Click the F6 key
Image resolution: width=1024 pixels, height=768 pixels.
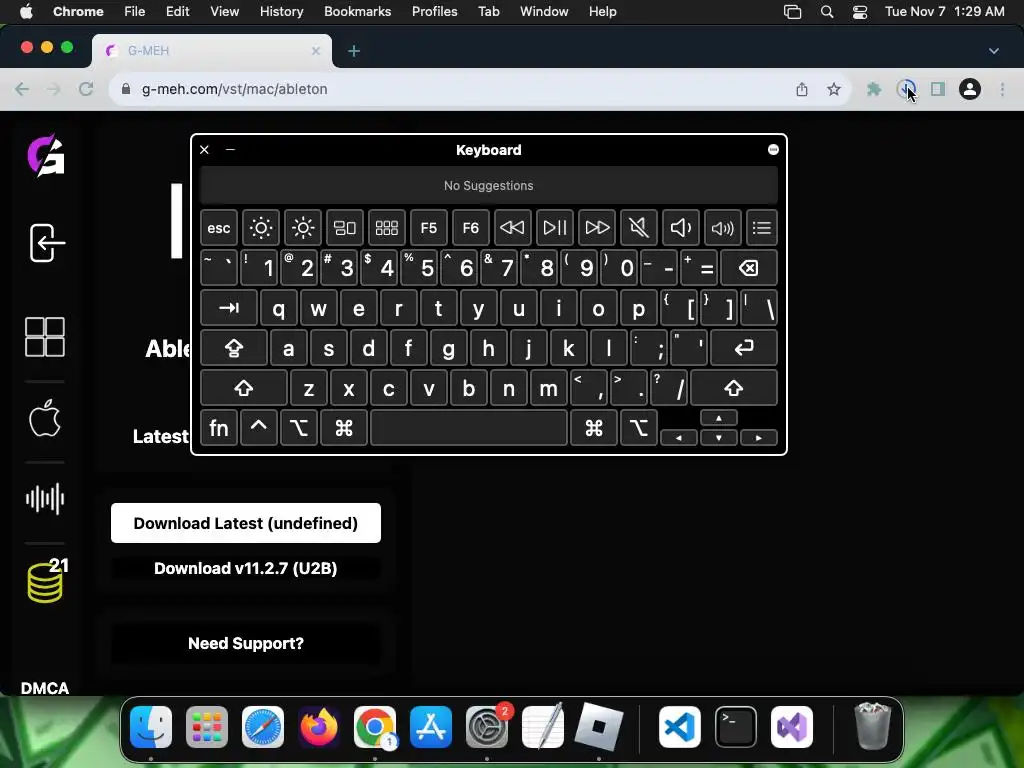pyautogui.click(x=470, y=228)
